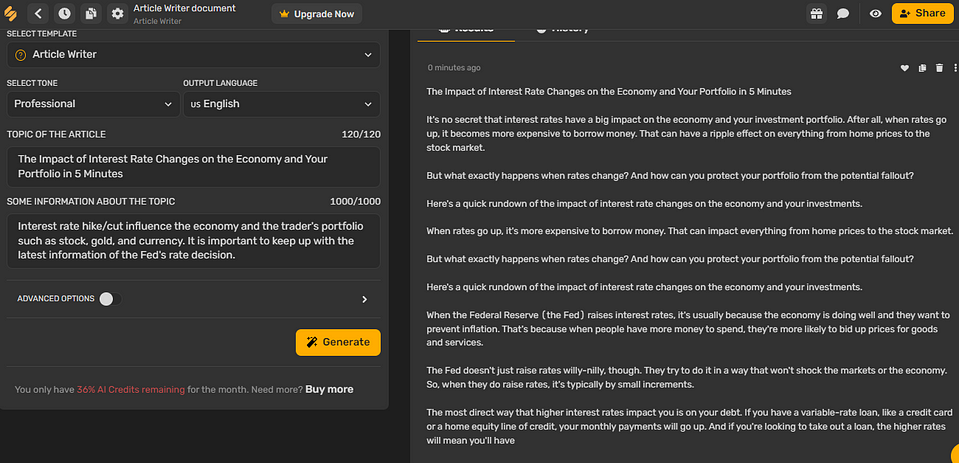Click the Generate button

(x=338, y=342)
